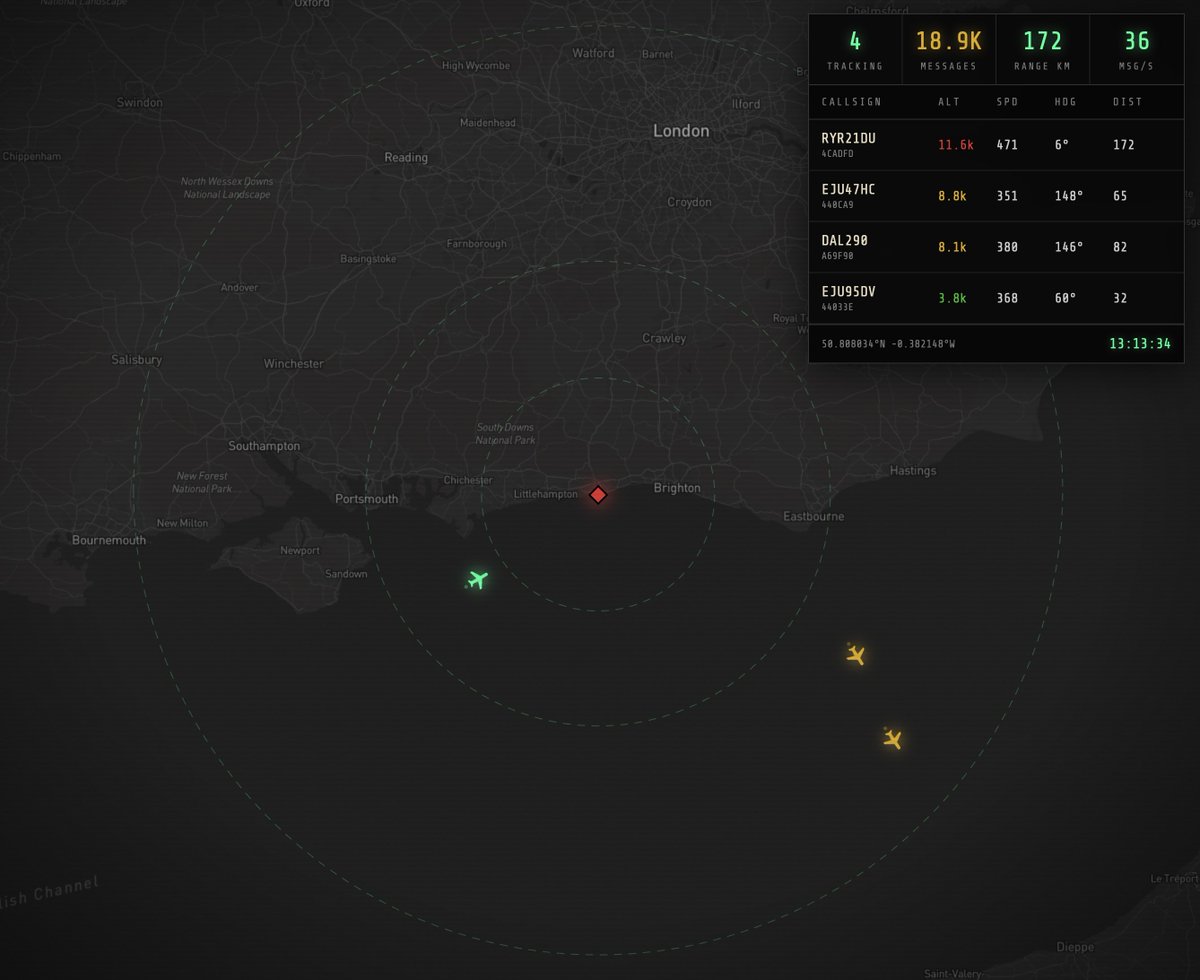
Task: Click the Bournemouth map label
Action: [x=109, y=540]
